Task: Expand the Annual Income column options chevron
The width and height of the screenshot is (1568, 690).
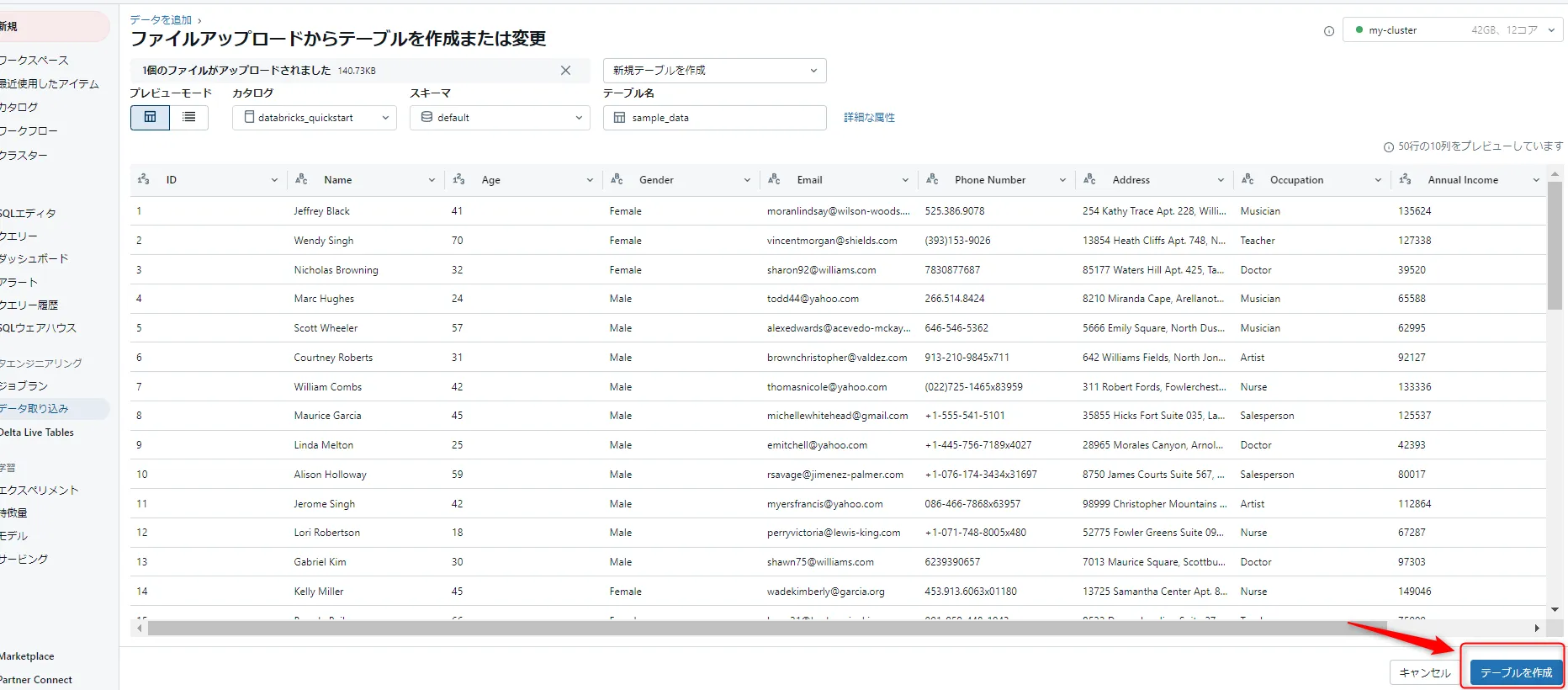Action: (x=1536, y=180)
